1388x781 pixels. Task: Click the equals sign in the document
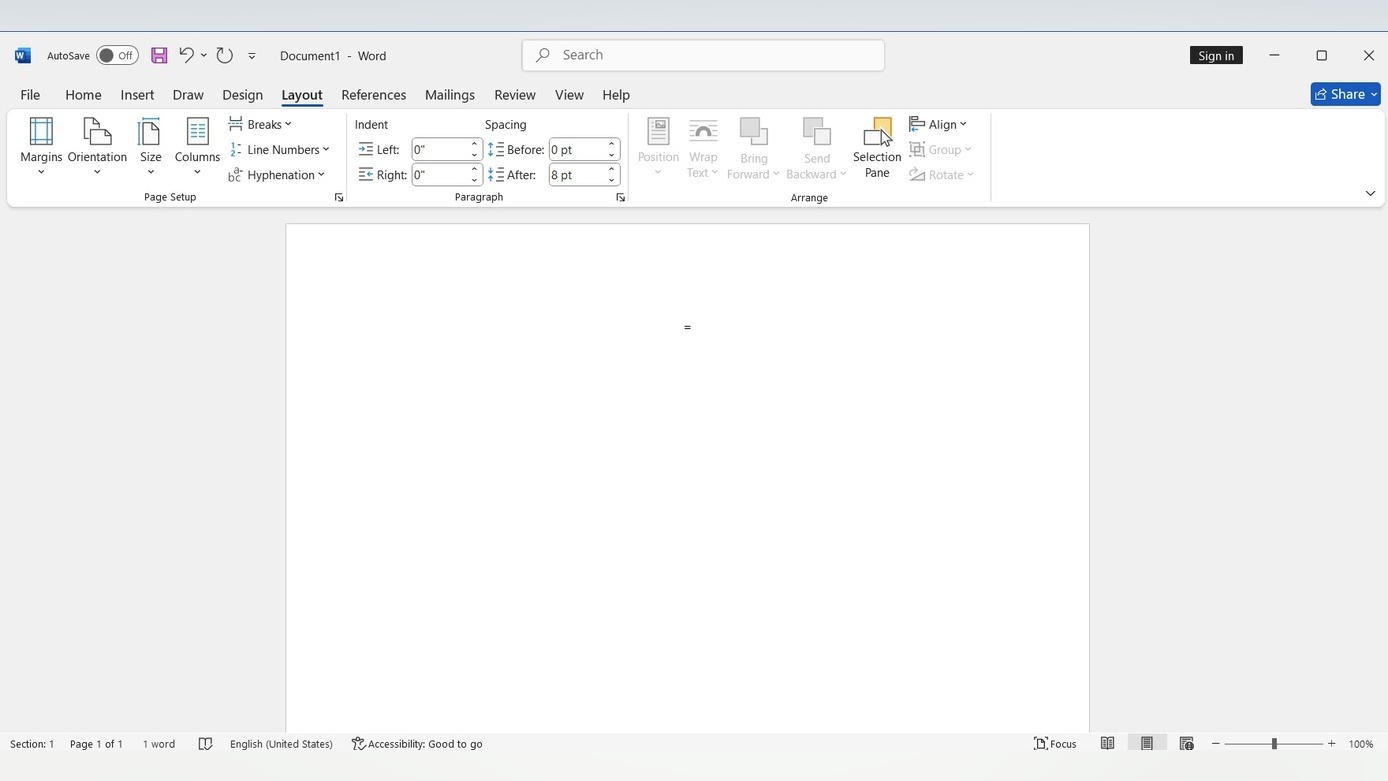[687, 327]
